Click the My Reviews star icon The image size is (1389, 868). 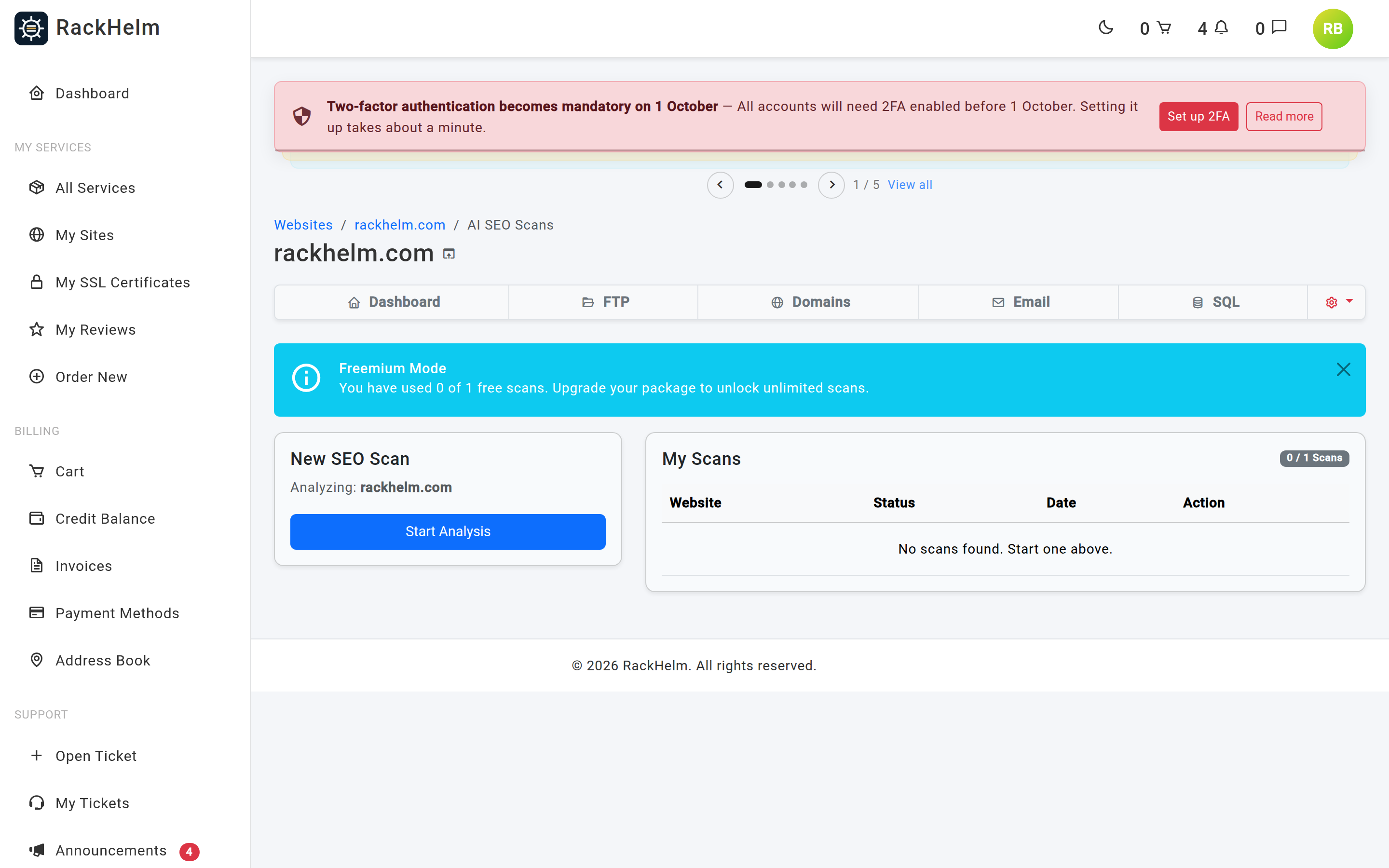point(37,329)
